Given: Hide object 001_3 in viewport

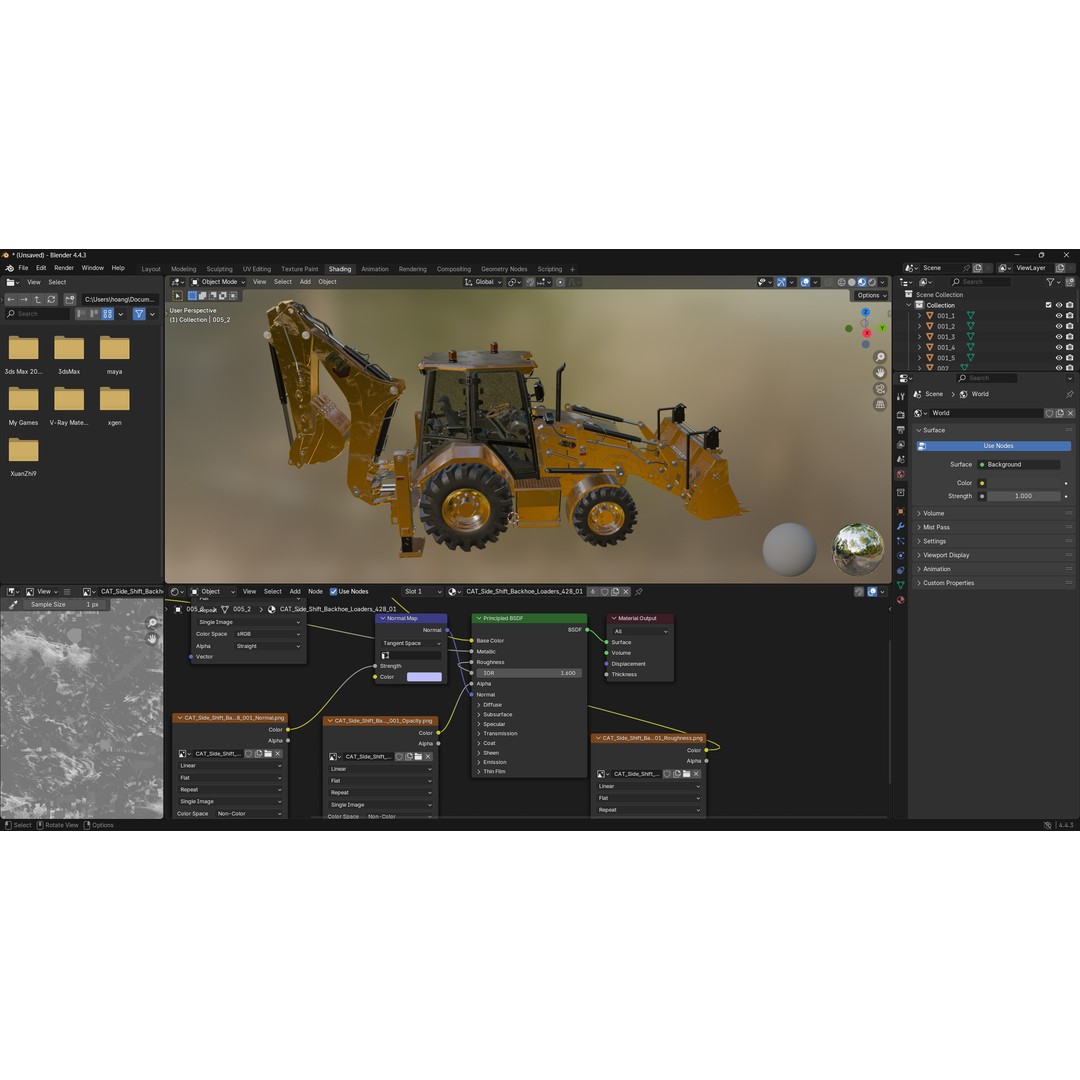Looking at the screenshot, I should (x=1059, y=337).
